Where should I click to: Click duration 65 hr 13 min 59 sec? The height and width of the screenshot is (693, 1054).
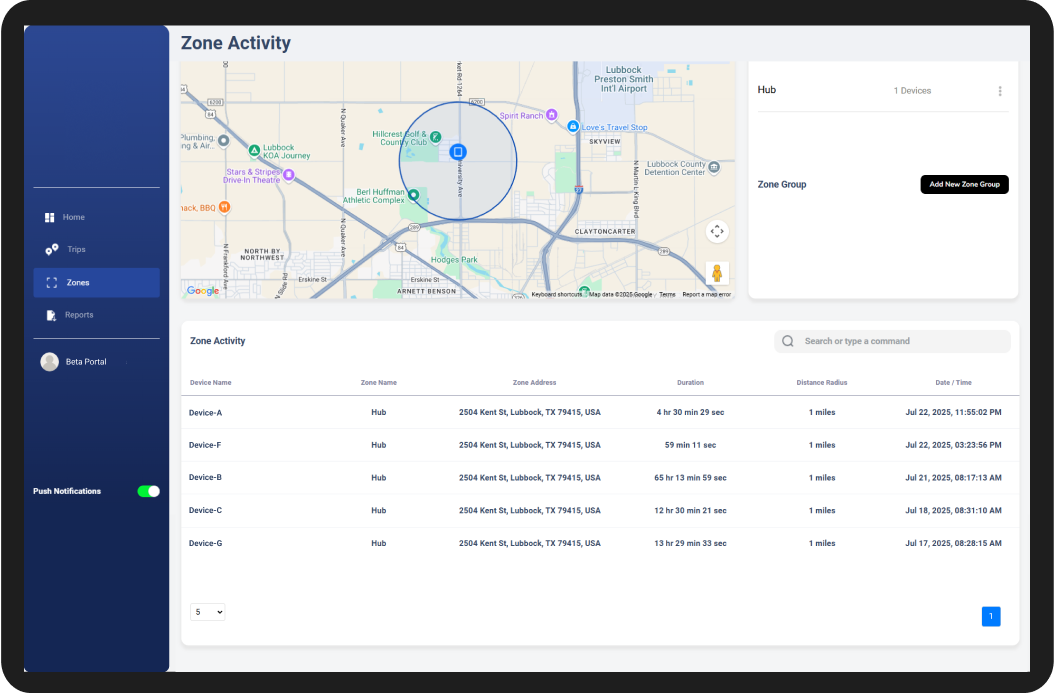(690, 478)
